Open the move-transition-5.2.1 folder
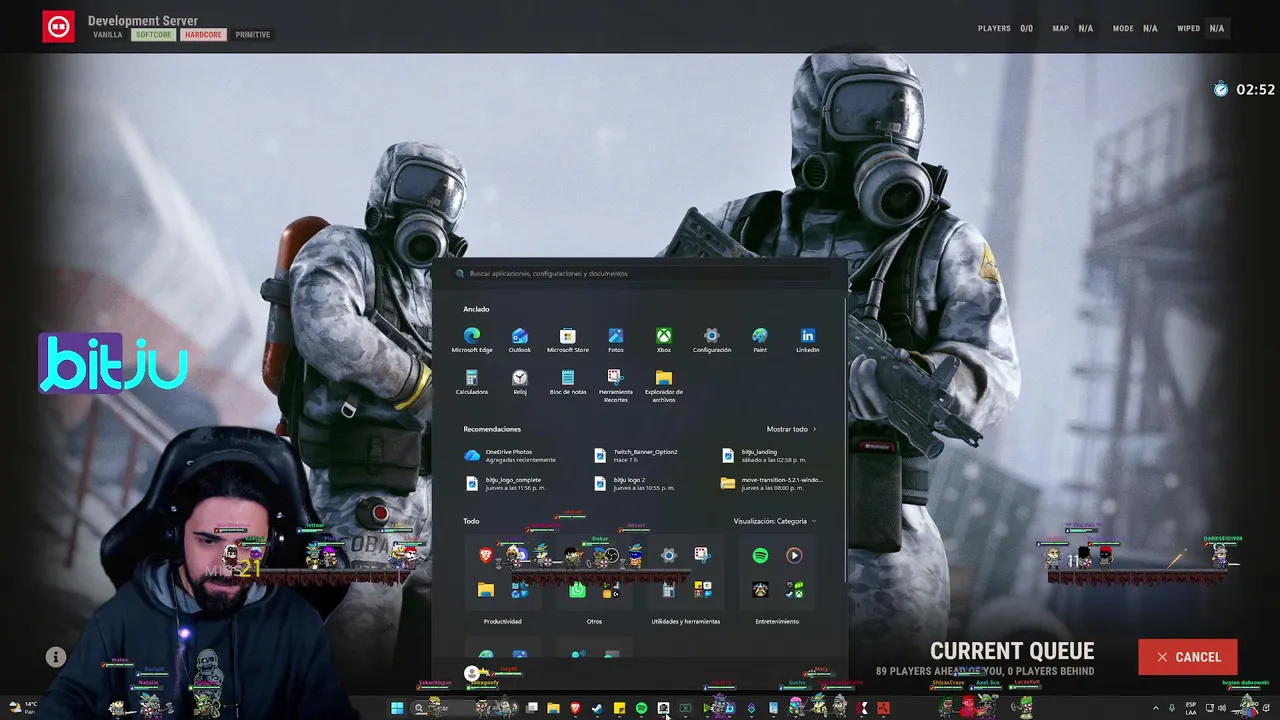Viewport: 1280px width, 720px height. click(x=773, y=484)
